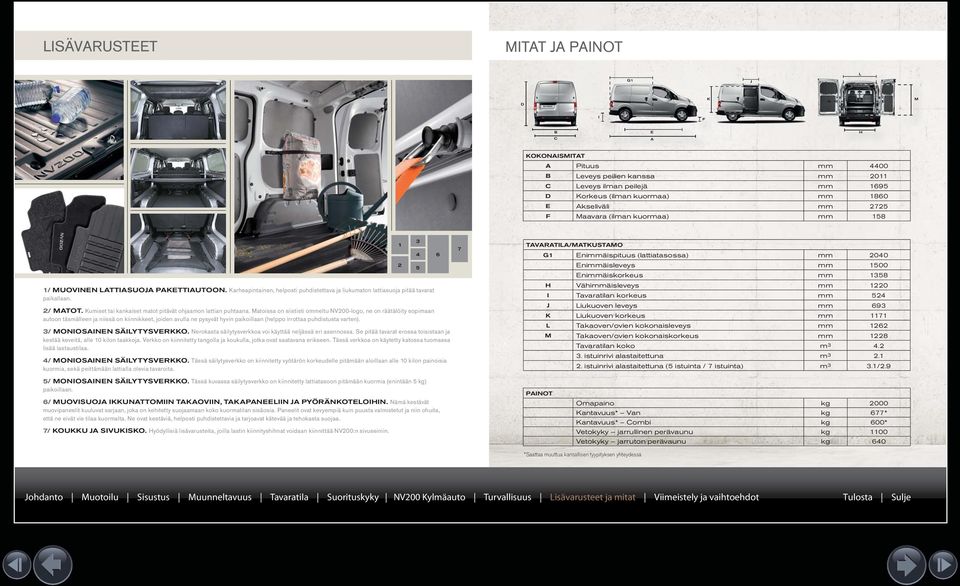Viewport: 960px width, 586px height.
Task: Click the Enimmäiskorkeus row label
Action: pos(609,276)
